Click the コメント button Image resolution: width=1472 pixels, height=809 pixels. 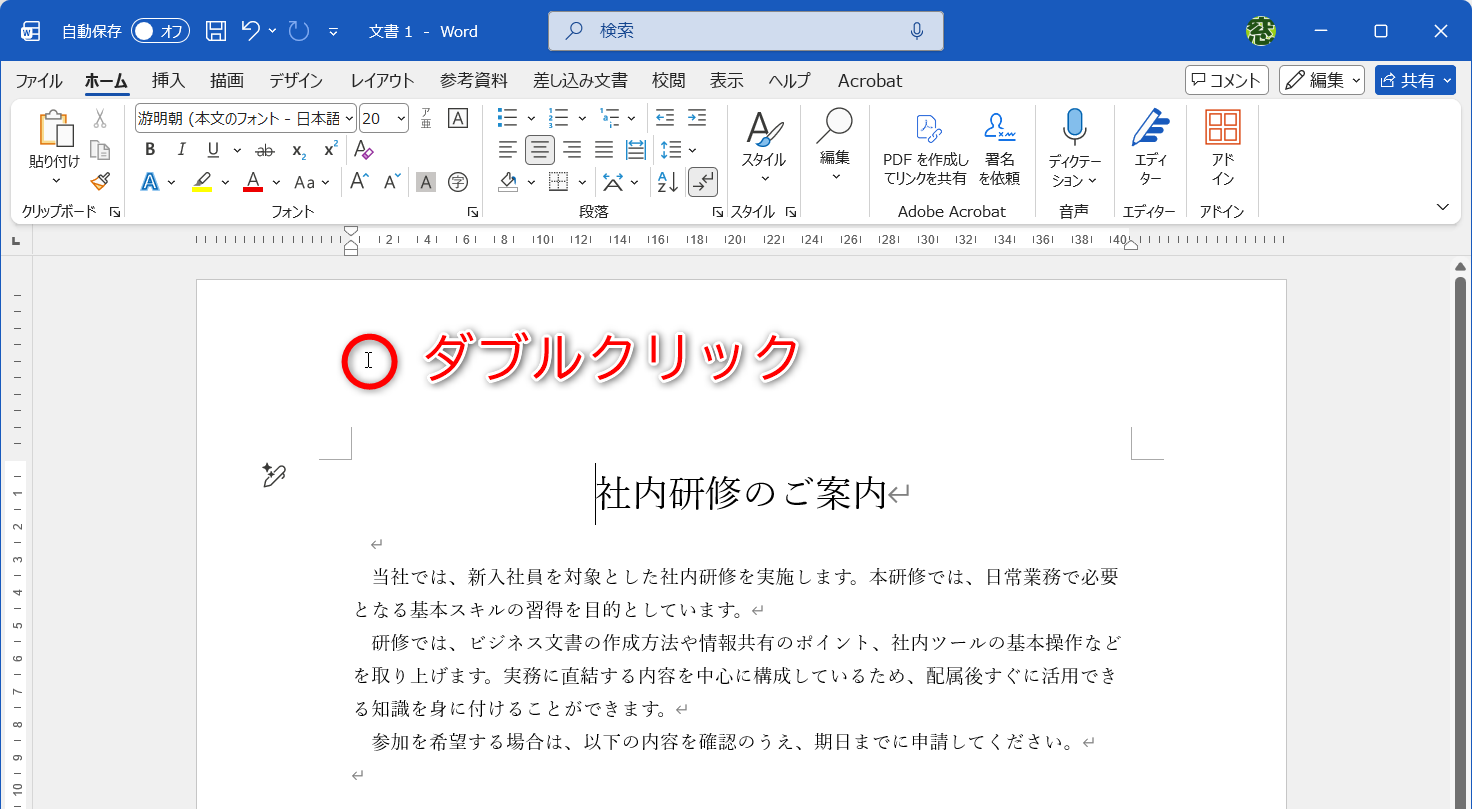coord(1226,80)
